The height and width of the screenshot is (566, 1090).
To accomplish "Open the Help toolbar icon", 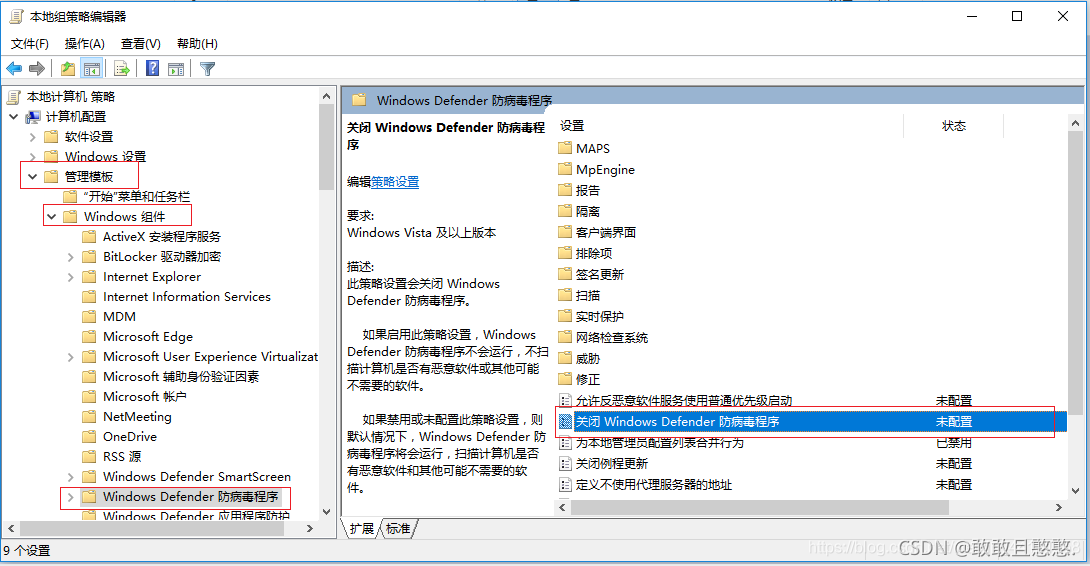I will pyautogui.click(x=153, y=68).
